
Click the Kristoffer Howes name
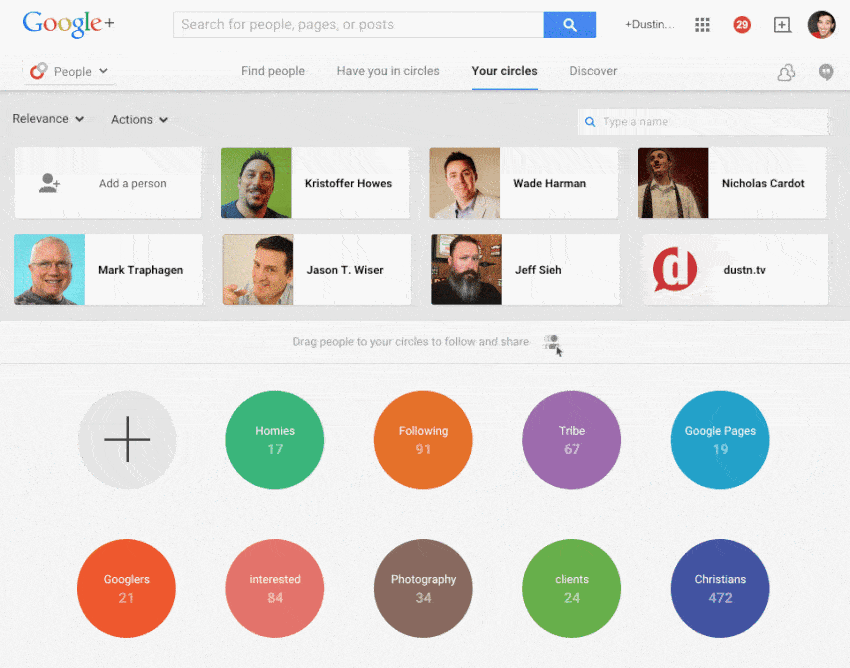point(348,183)
